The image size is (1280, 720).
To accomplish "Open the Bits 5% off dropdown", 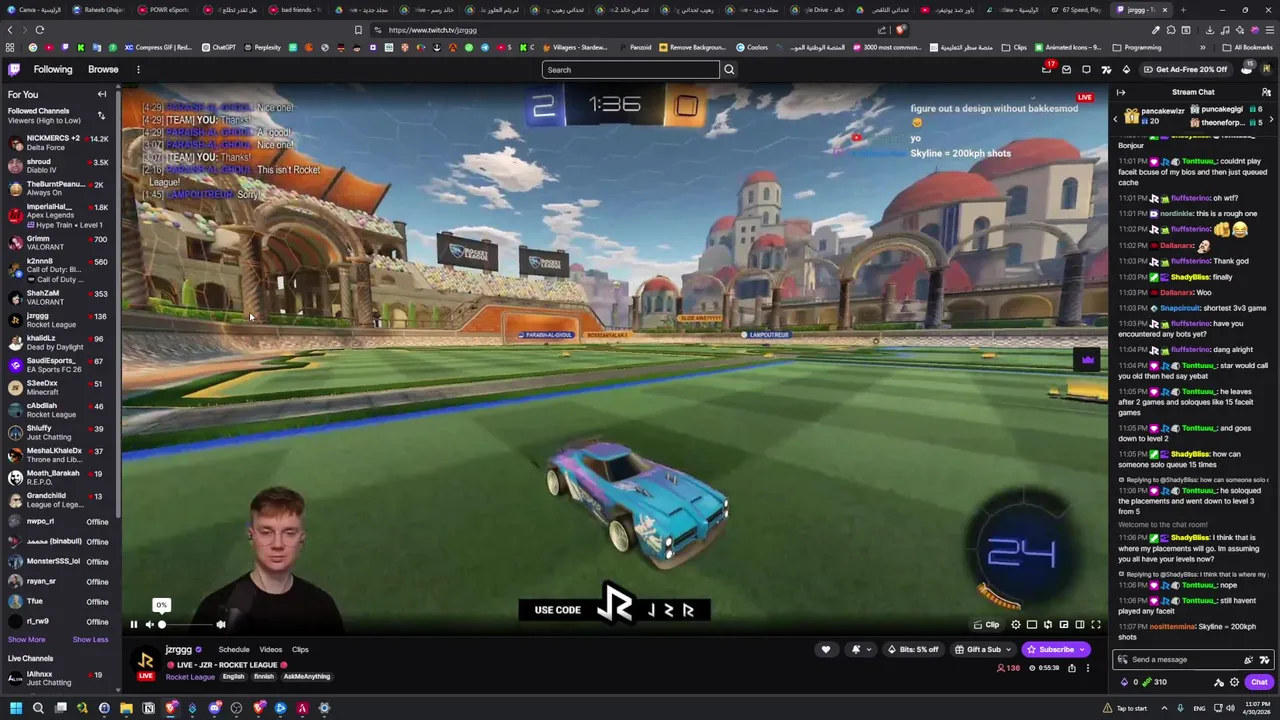I will click(913, 650).
